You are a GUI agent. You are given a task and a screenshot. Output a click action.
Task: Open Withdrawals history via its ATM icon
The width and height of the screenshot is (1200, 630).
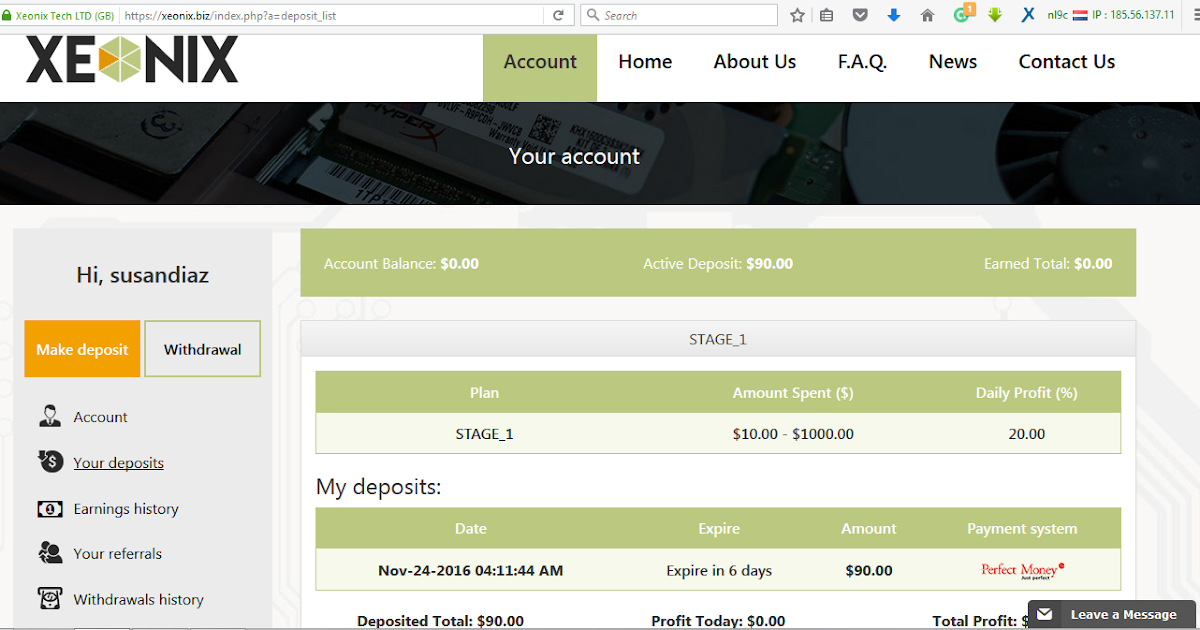pos(50,599)
